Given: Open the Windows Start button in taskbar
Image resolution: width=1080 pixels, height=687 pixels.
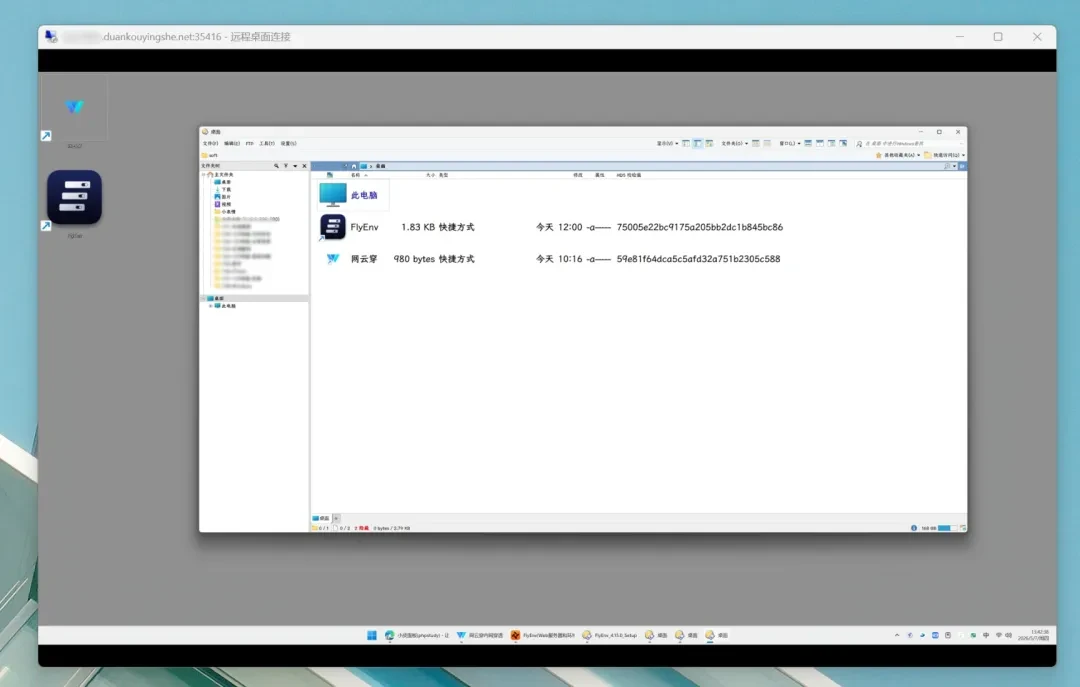Looking at the screenshot, I should [372, 635].
